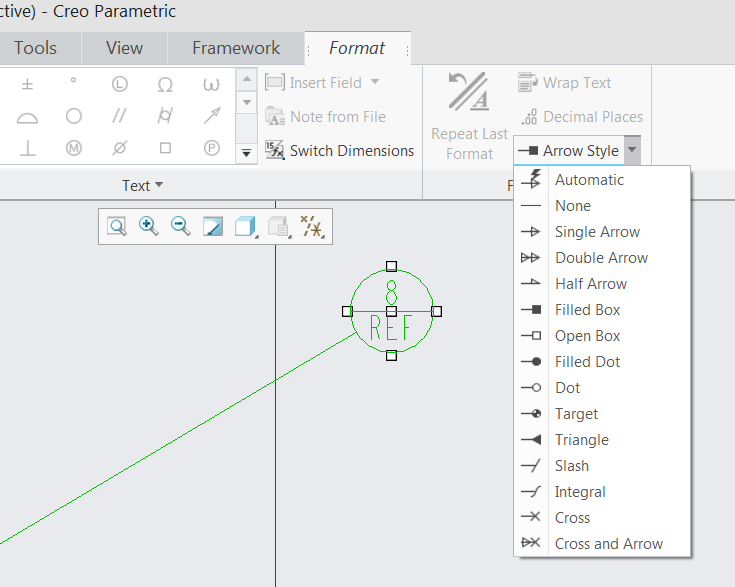Screen dimensions: 735x587
Task: Click the Zoom Out icon
Action: (x=180, y=226)
